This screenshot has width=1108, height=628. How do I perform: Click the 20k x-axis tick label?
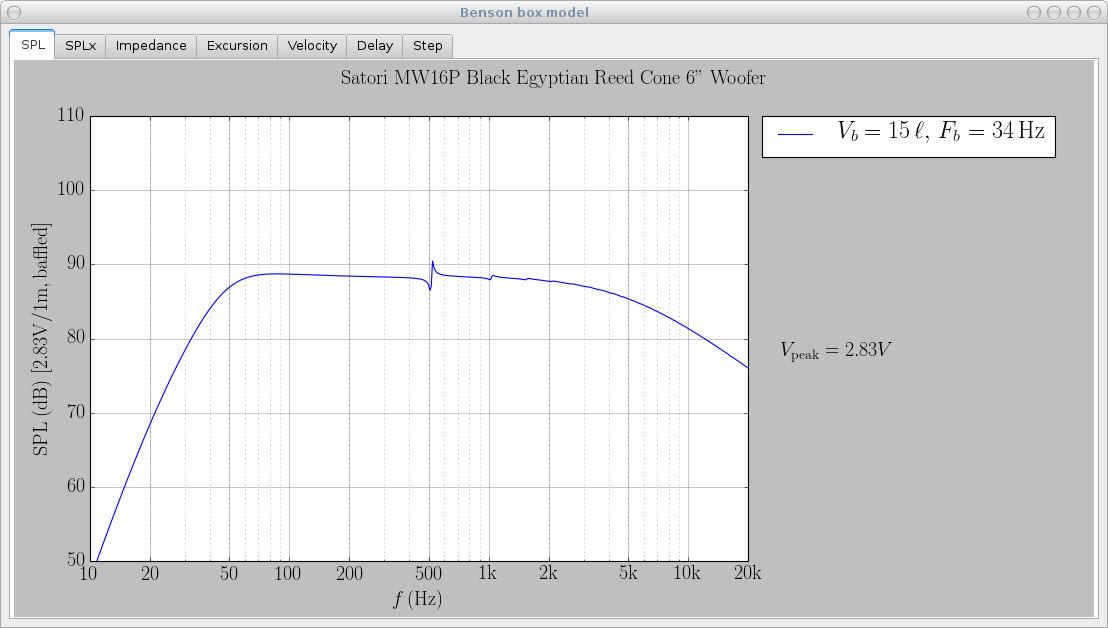point(748,573)
